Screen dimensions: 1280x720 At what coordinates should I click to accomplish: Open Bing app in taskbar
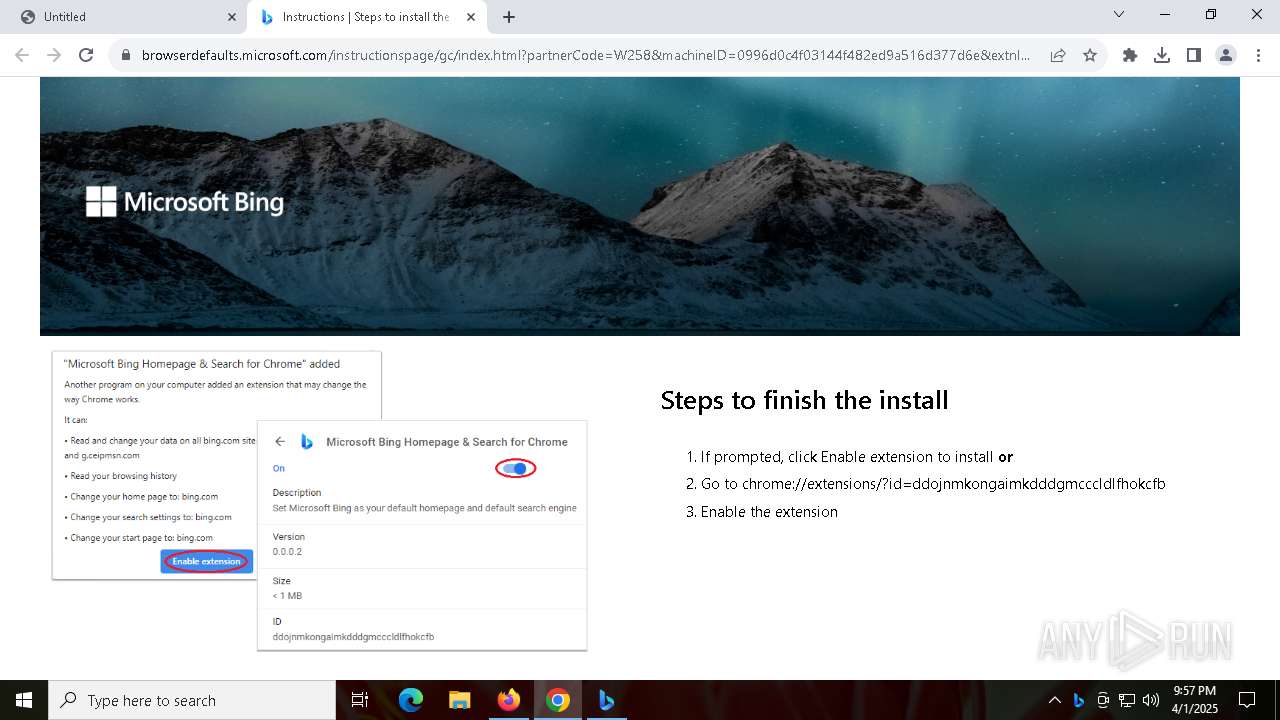click(606, 700)
